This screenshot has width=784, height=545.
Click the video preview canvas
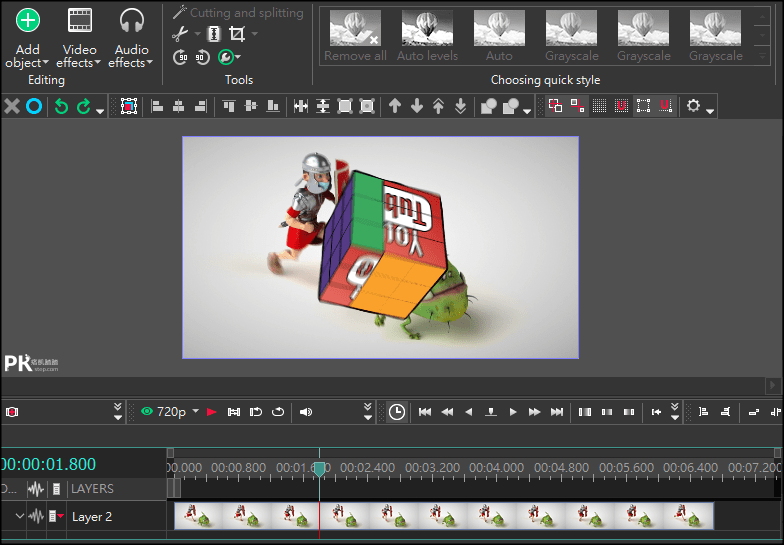point(380,248)
